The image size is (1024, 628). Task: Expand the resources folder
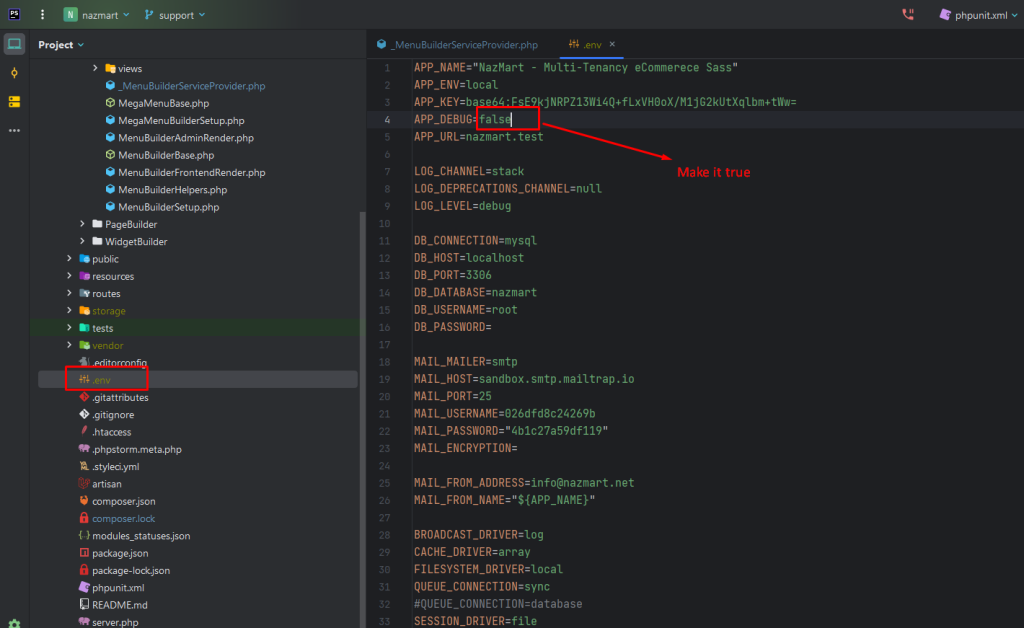pos(69,275)
